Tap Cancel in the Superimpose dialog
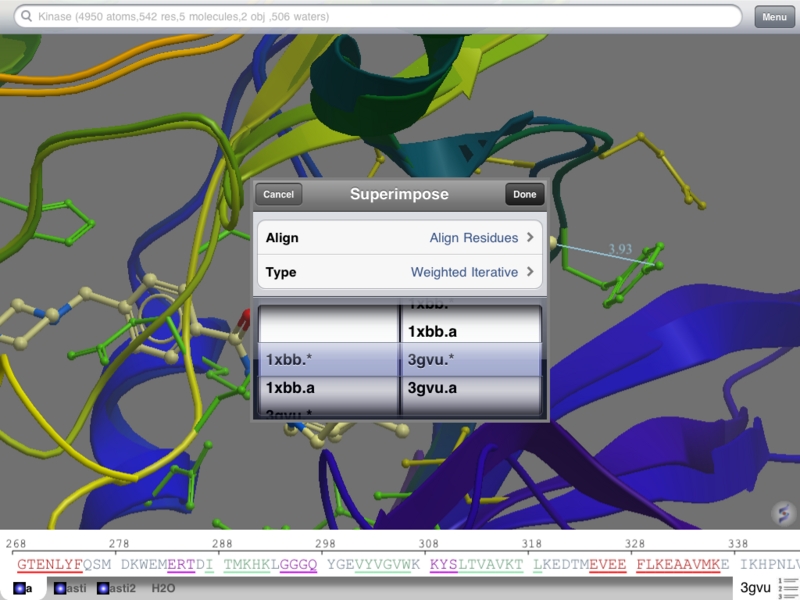Image resolution: width=800 pixels, height=600 pixels. pyautogui.click(x=279, y=195)
